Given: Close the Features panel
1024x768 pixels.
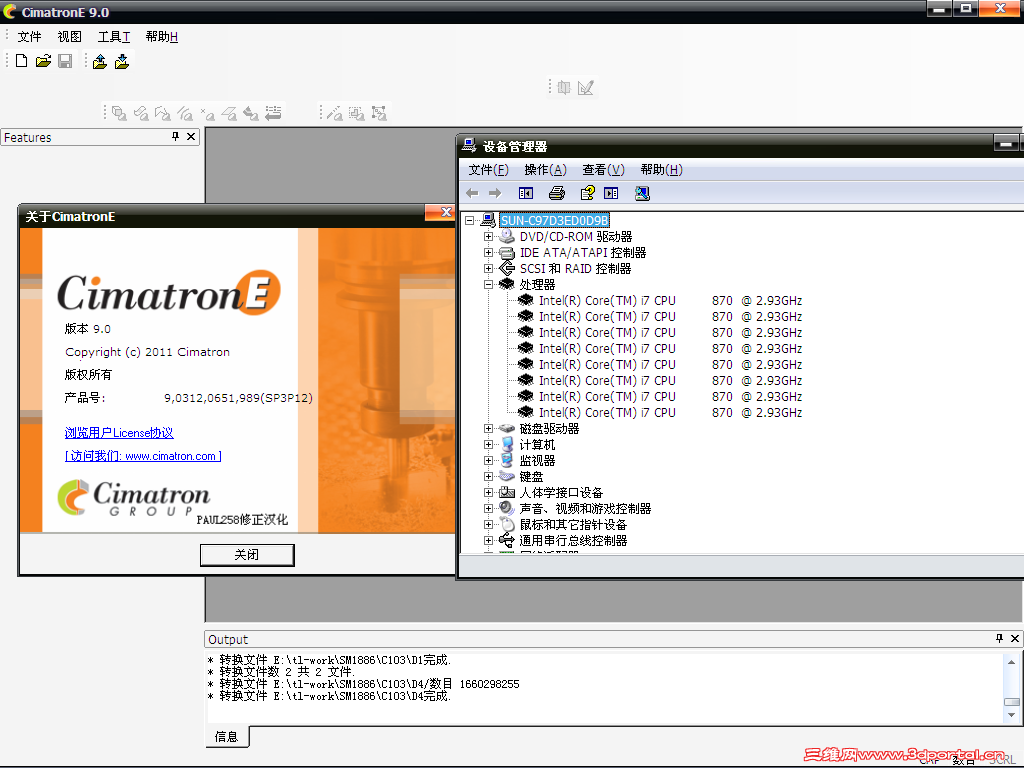Looking at the screenshot, I should coord(191,136).
